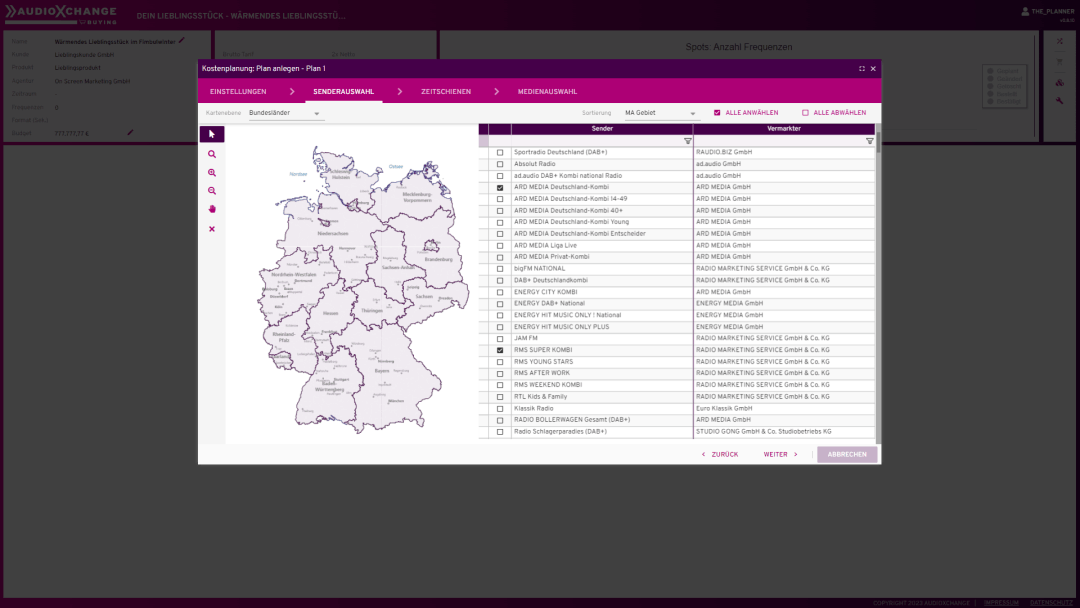1080x608 pixels.
Task: Click the 'RMS AFTER WORK' row
Action: (x=677, y=373)
